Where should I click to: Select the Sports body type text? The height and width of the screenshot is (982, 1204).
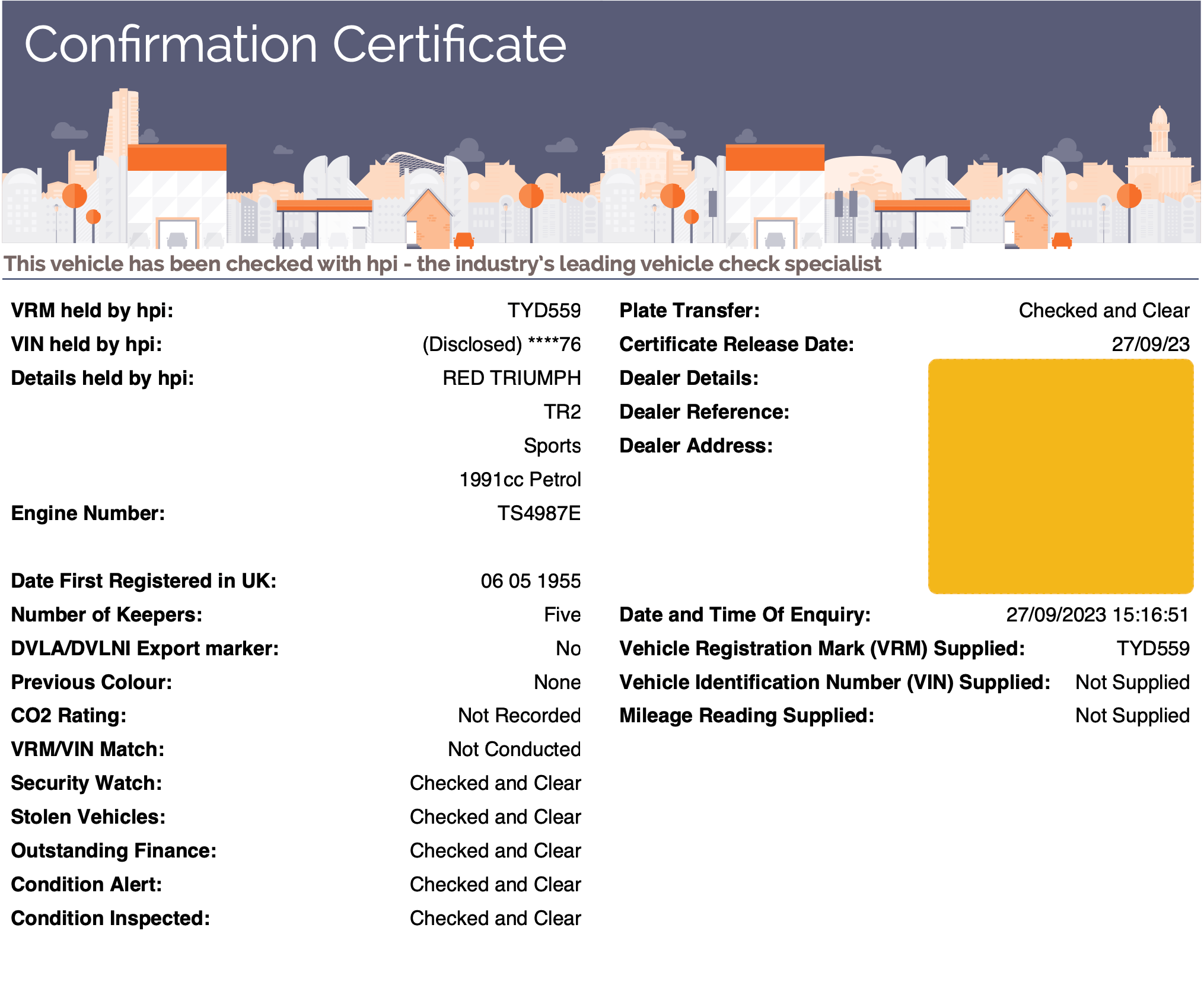pos(552,445)
